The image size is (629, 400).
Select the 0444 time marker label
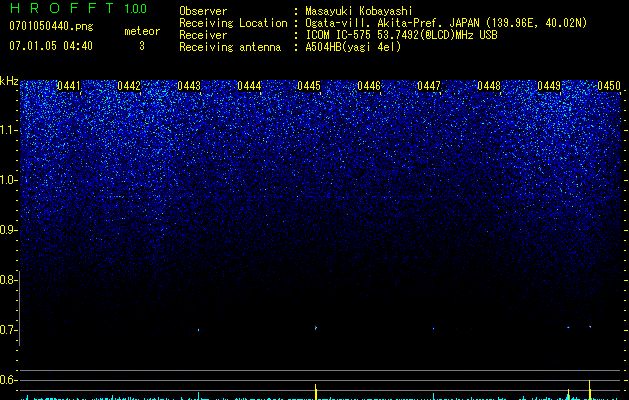[249, 86]
